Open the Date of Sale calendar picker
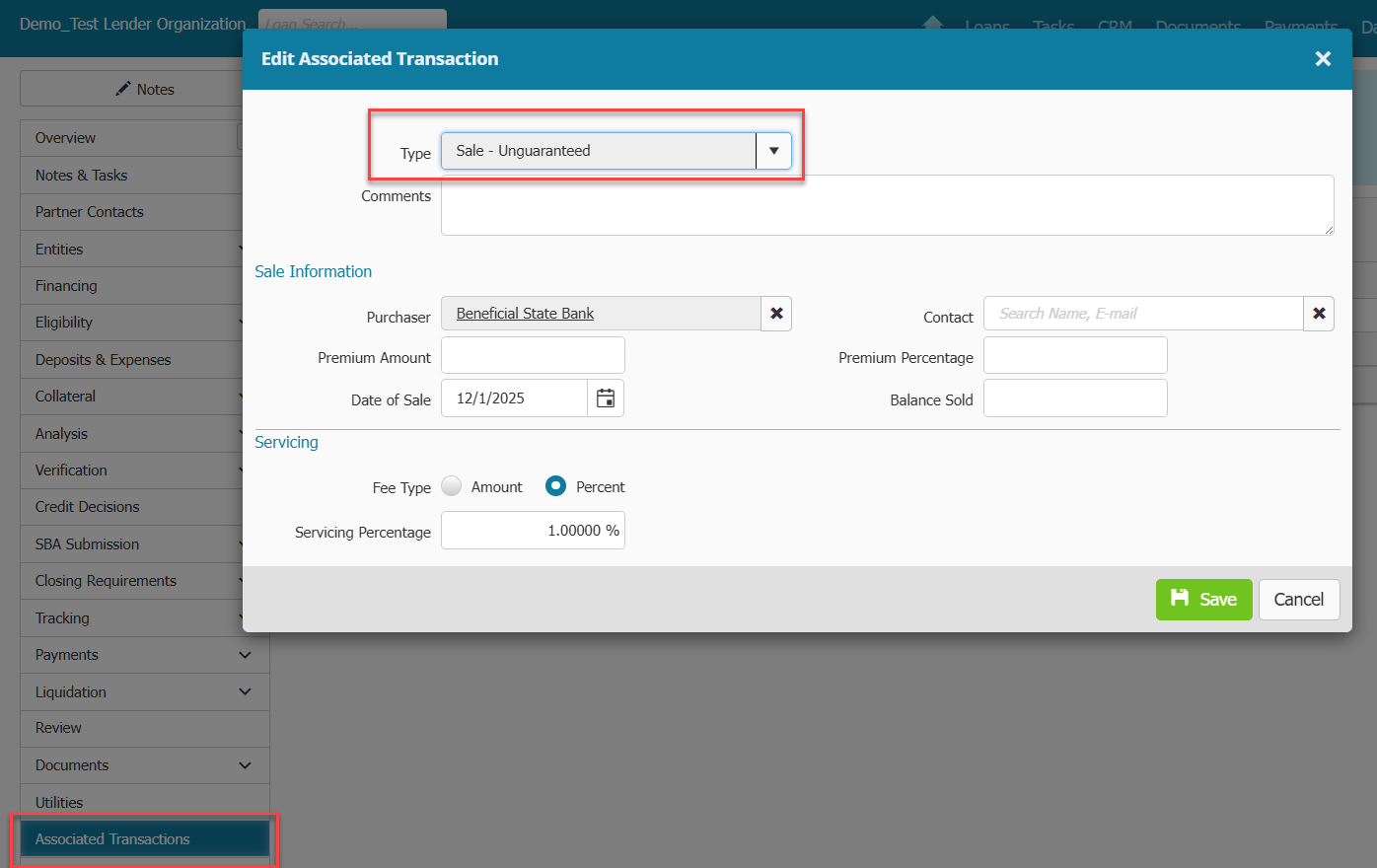This screenshot has height=868, width=1377. 606,398
